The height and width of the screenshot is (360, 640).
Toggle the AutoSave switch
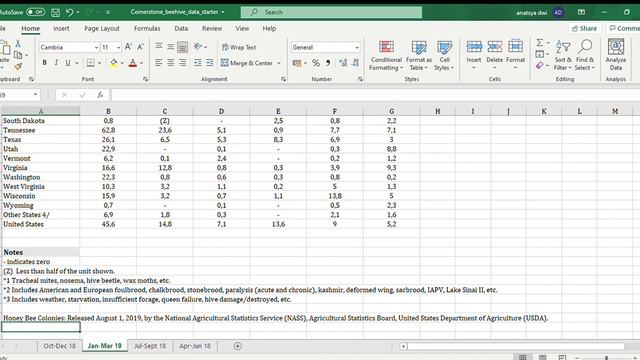click(36, 12)
